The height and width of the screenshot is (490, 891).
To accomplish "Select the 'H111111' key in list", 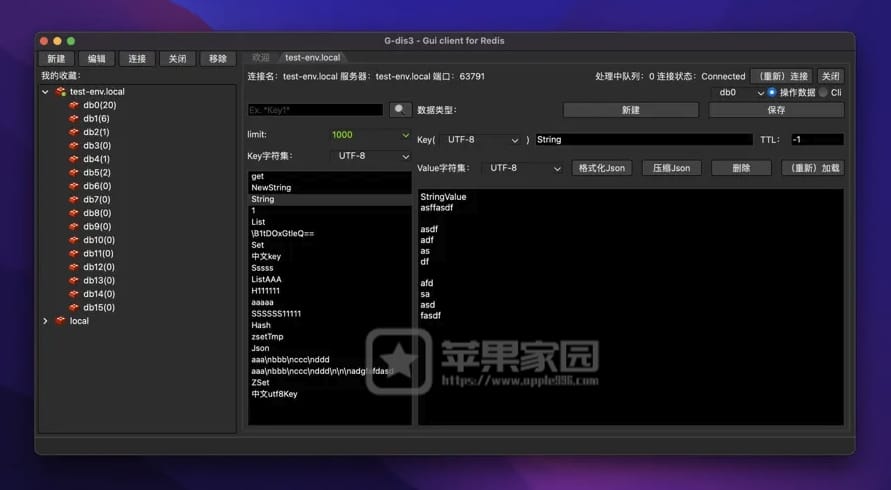I will click(330, 291).
